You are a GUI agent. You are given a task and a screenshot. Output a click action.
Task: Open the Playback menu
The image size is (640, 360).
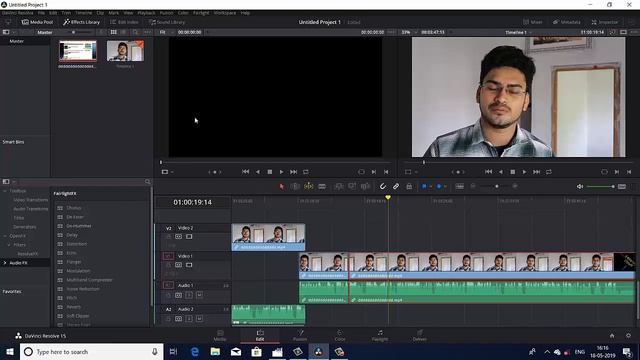pos(146,13)
